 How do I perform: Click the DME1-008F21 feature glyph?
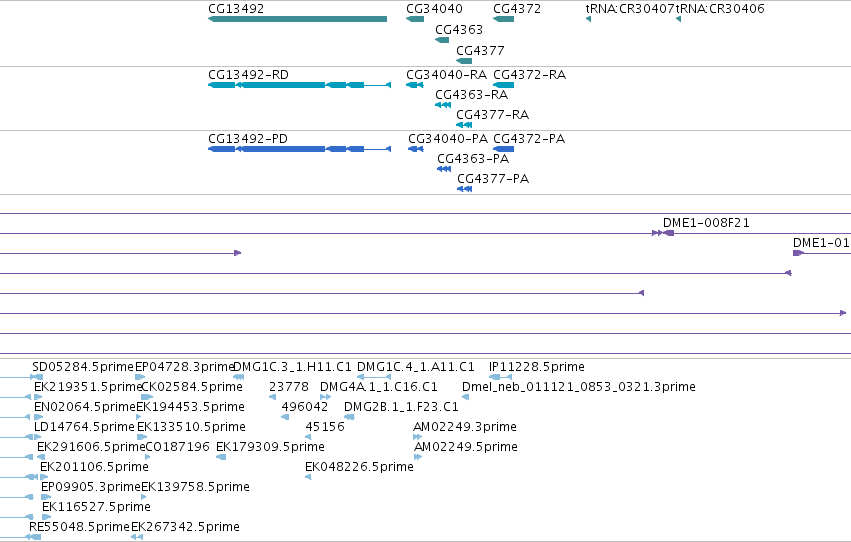[663, 233]
